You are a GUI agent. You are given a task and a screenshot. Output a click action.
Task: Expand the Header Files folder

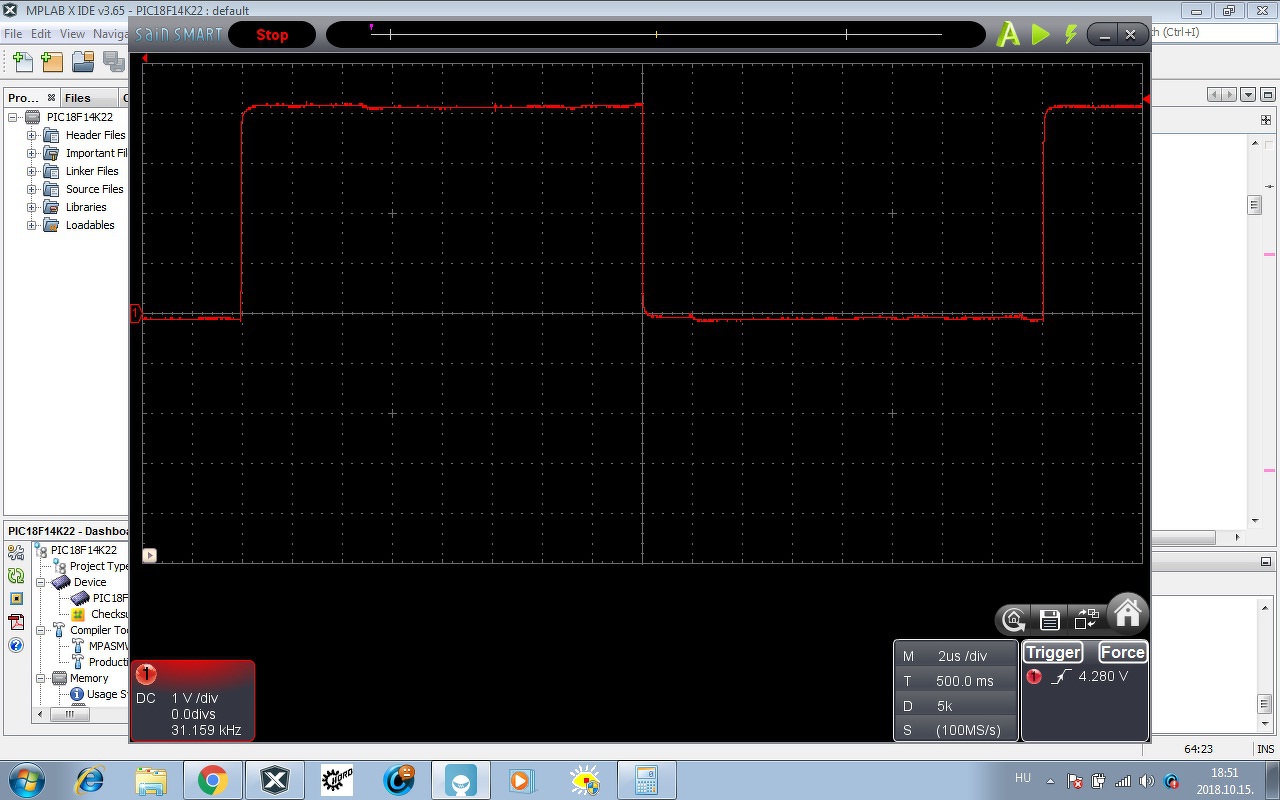(x=32, y=135)
